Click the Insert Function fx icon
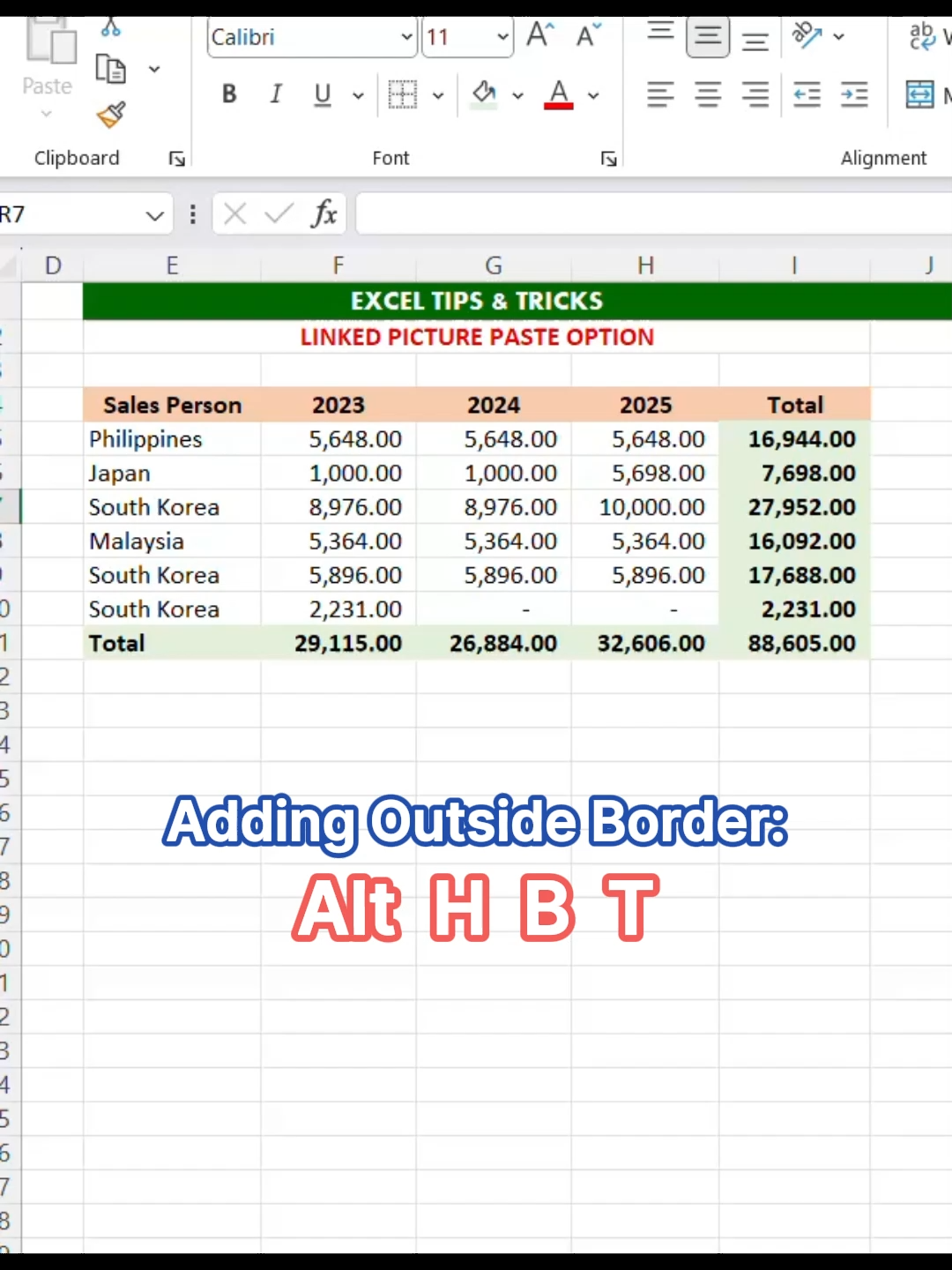 coord(325,213)
